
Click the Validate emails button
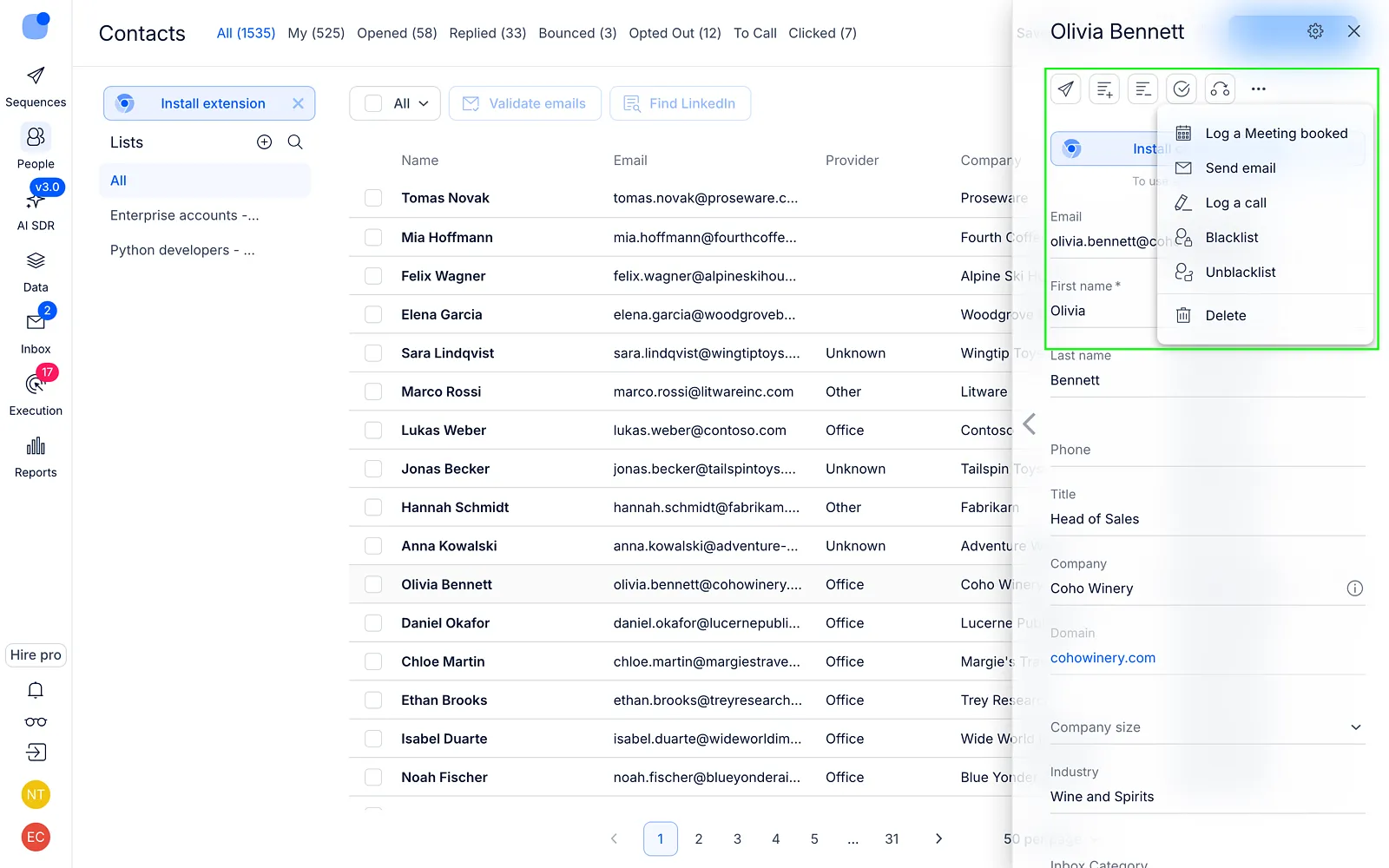[x=525, y=103]
